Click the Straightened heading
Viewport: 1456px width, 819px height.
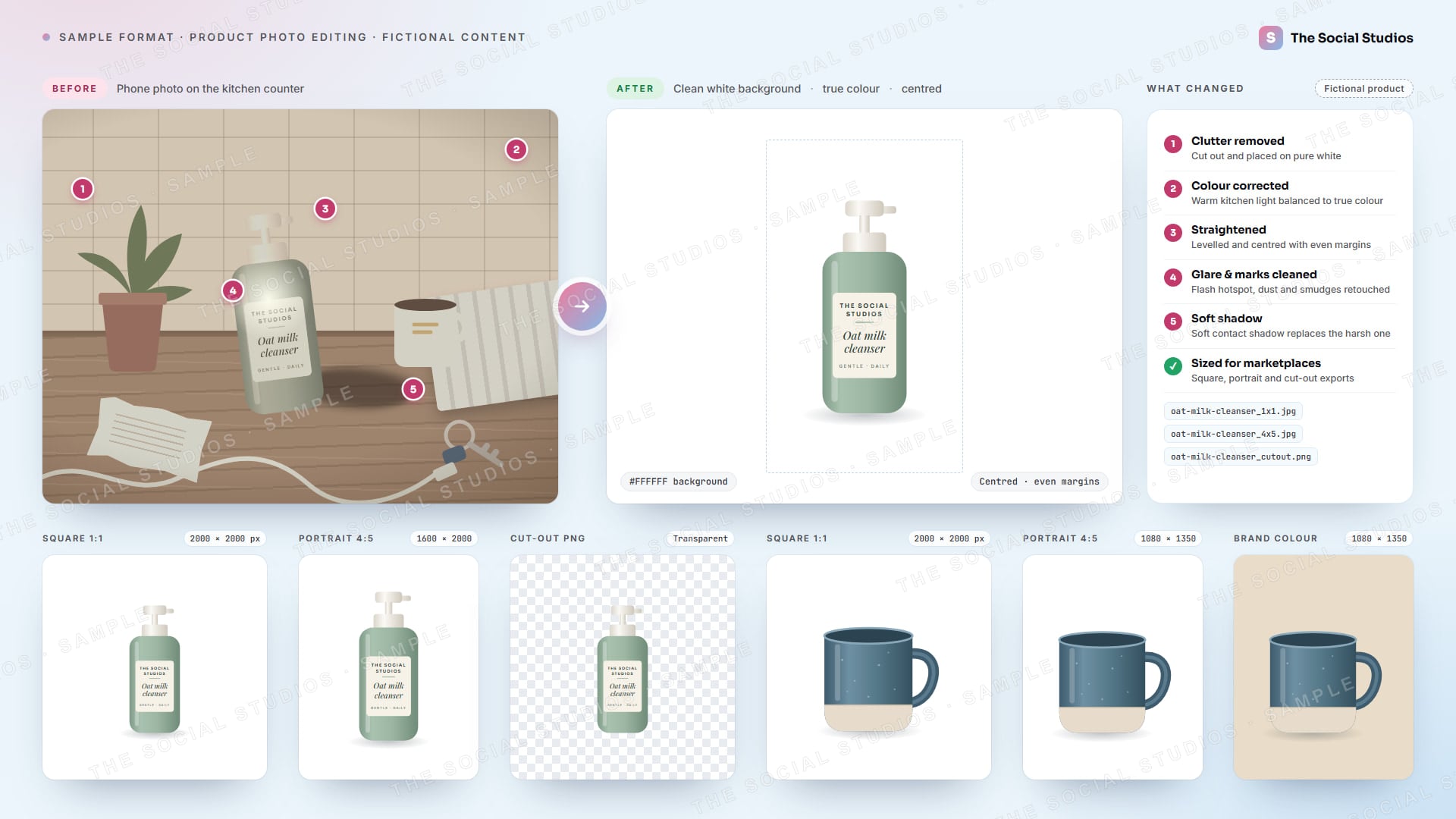pyautogui.click(x=1228, y=230)
